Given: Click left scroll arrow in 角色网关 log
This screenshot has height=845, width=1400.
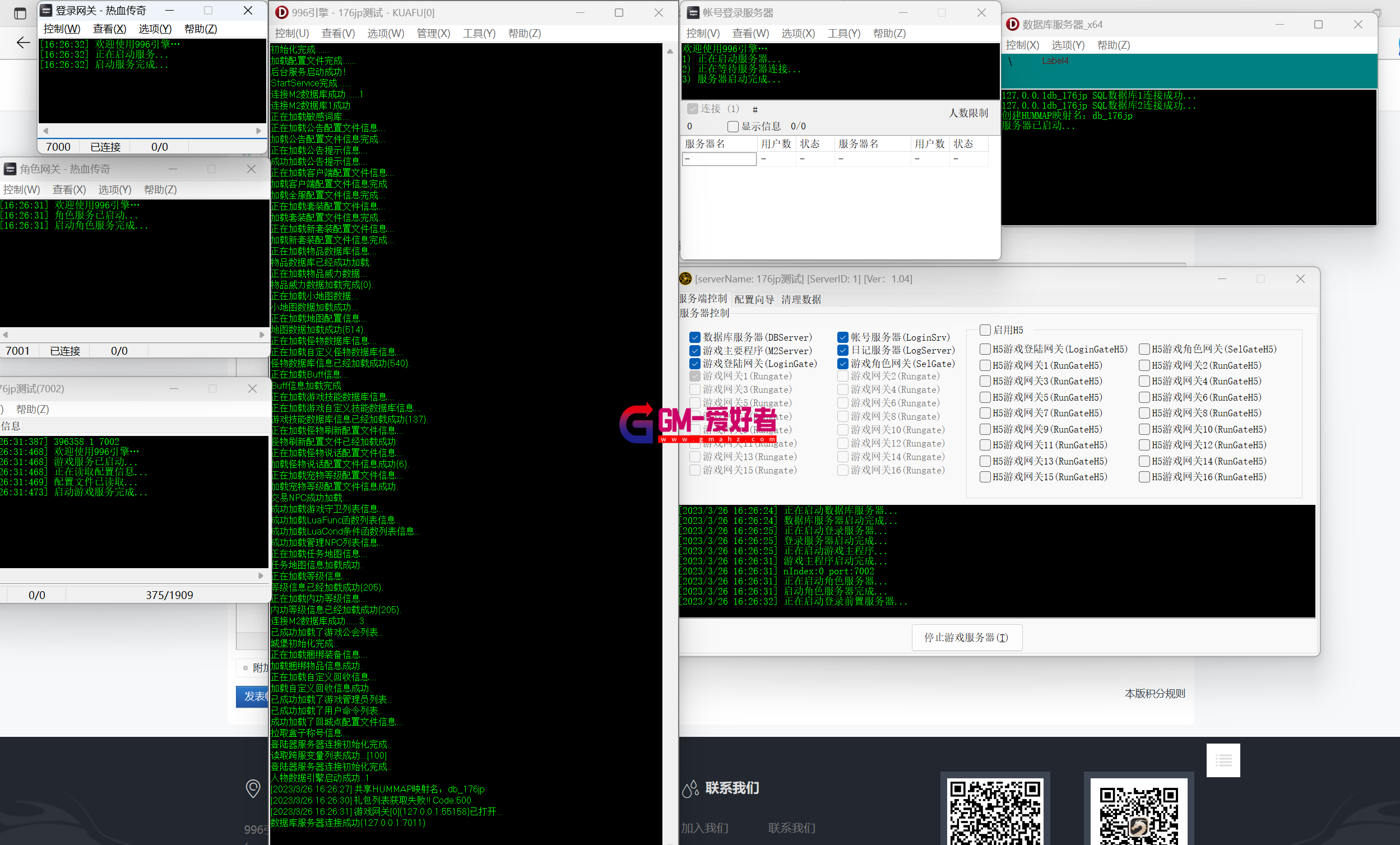Looking at the screenshot, I should (5, 335).
